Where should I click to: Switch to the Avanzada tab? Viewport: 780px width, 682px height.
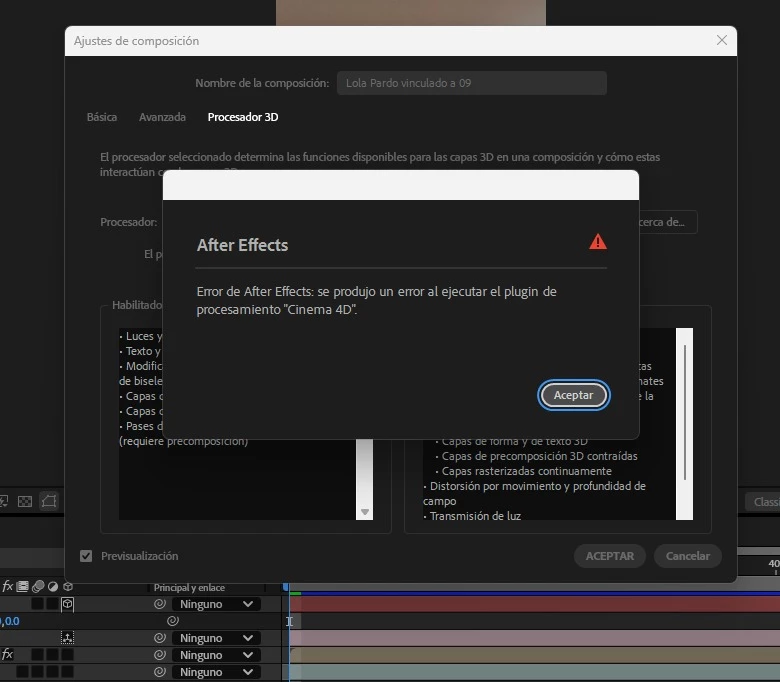[162, 117]
